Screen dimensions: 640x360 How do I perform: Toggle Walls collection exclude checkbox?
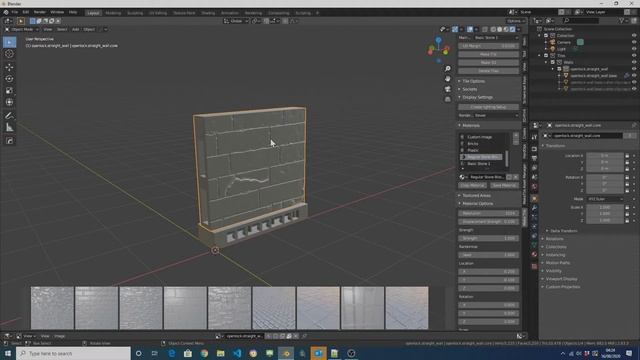click(553, 62)
